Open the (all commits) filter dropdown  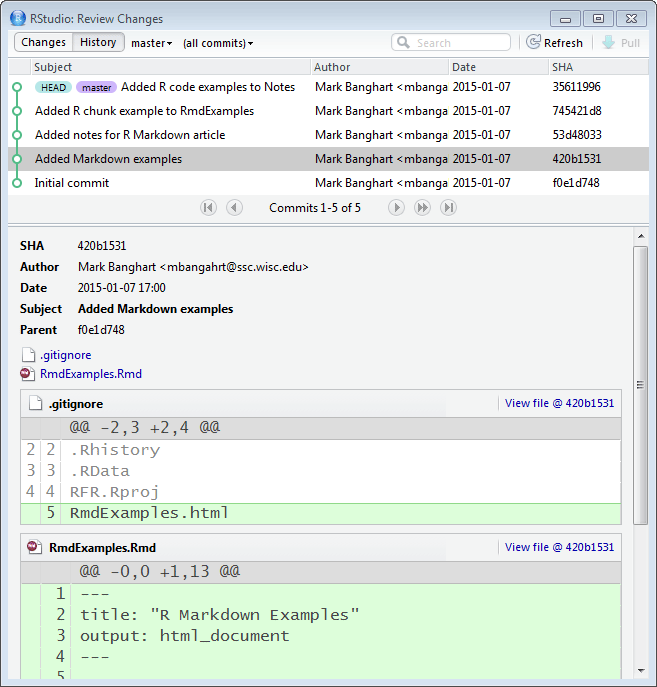(x=218, y=43)
